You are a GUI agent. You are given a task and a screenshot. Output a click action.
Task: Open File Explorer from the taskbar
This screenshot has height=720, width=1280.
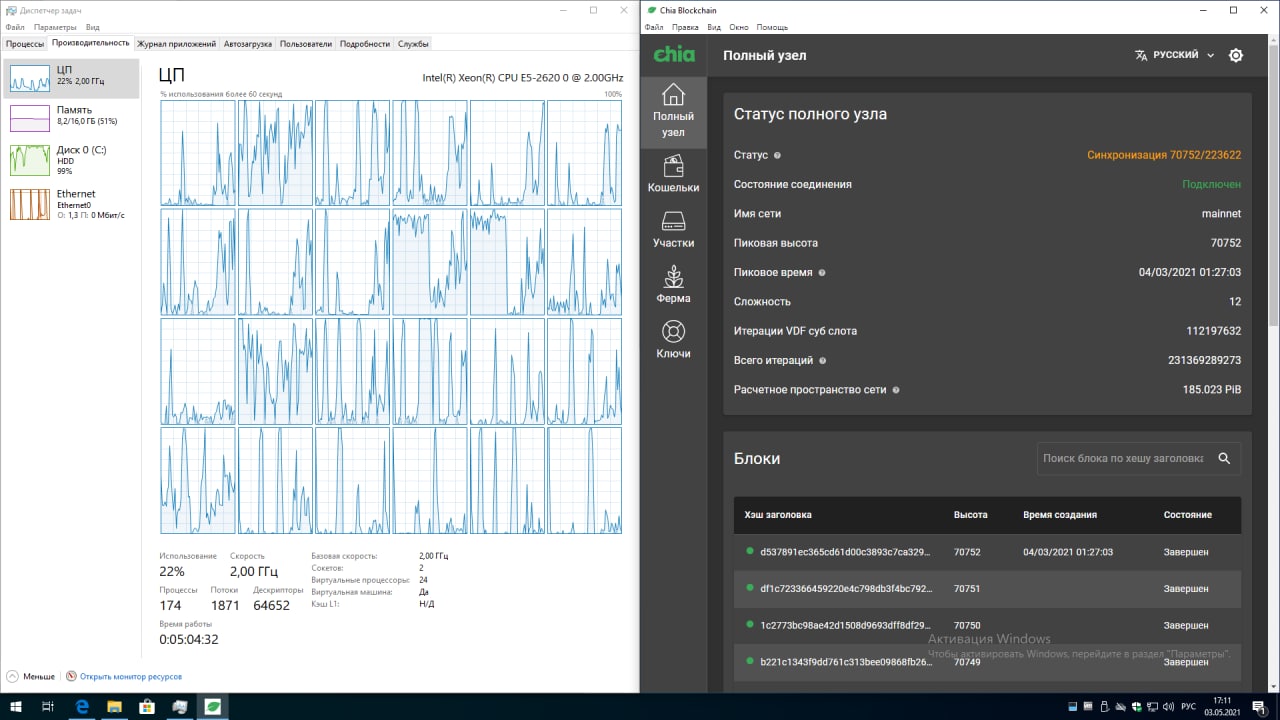point(115,706)
